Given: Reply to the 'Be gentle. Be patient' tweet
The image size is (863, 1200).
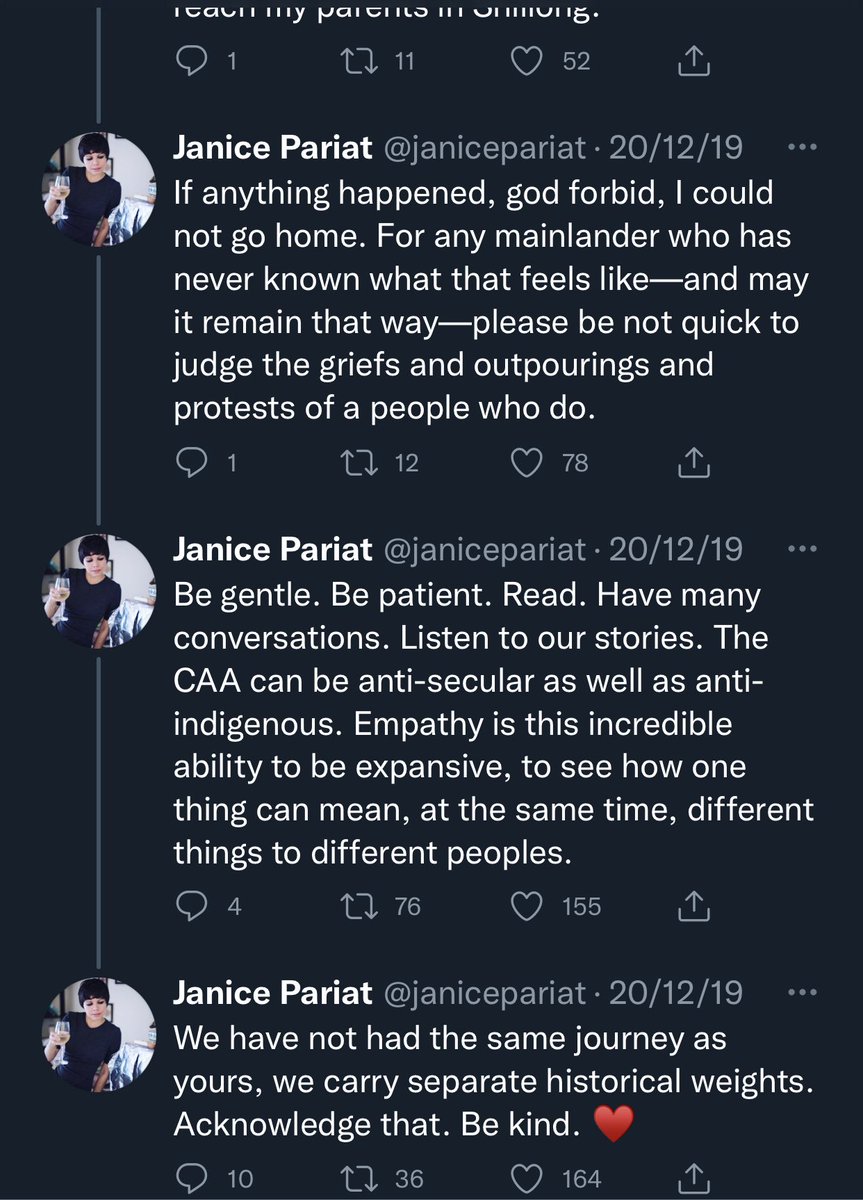Looking at the screenshot, I should coord(191,906).
